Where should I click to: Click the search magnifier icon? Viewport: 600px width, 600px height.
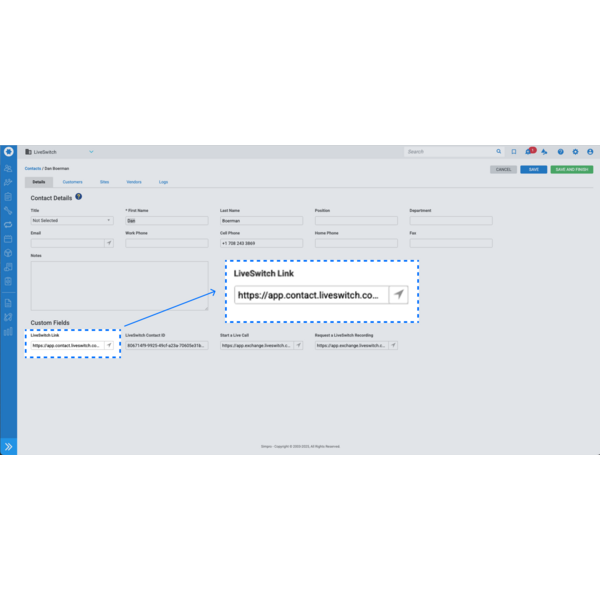[499, 152]
